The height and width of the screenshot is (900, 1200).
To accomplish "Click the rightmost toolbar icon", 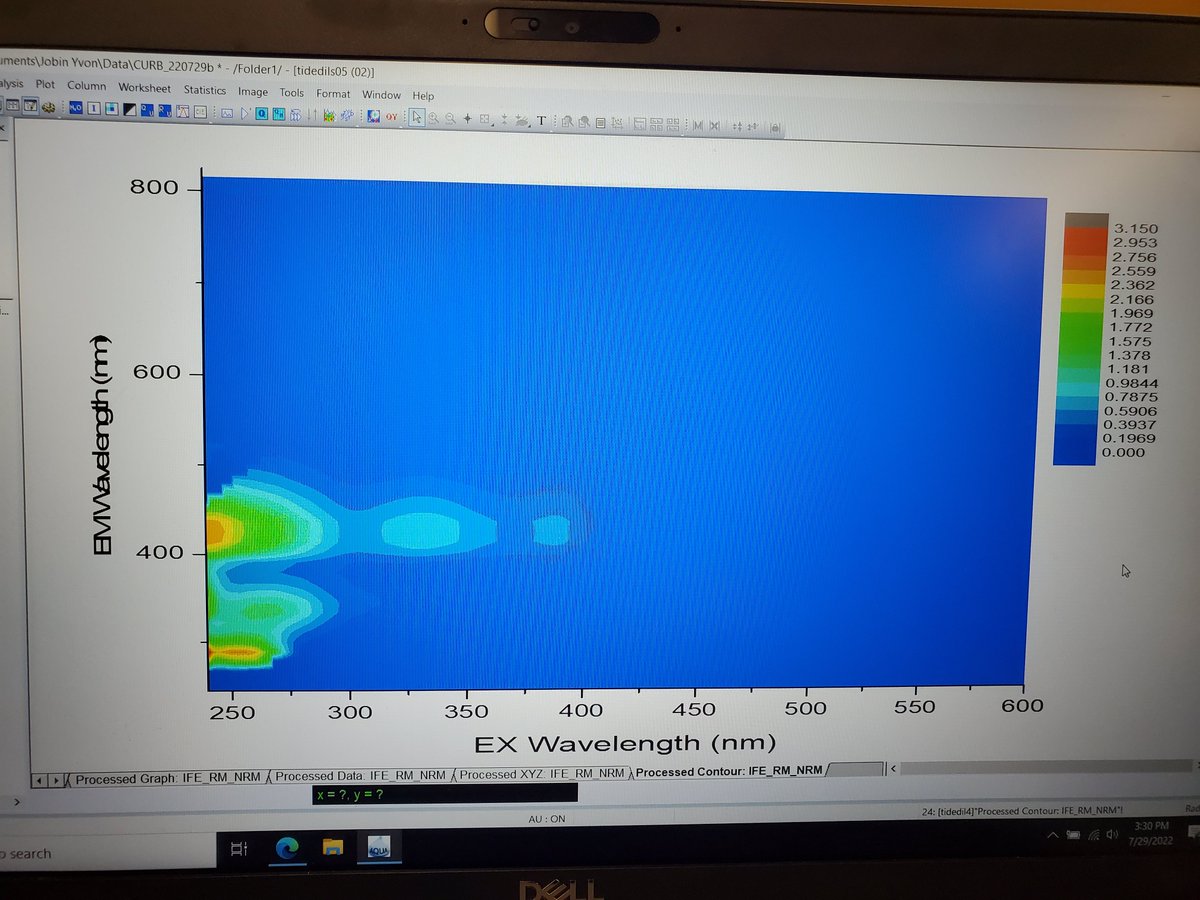I will (x=775, y=128).
